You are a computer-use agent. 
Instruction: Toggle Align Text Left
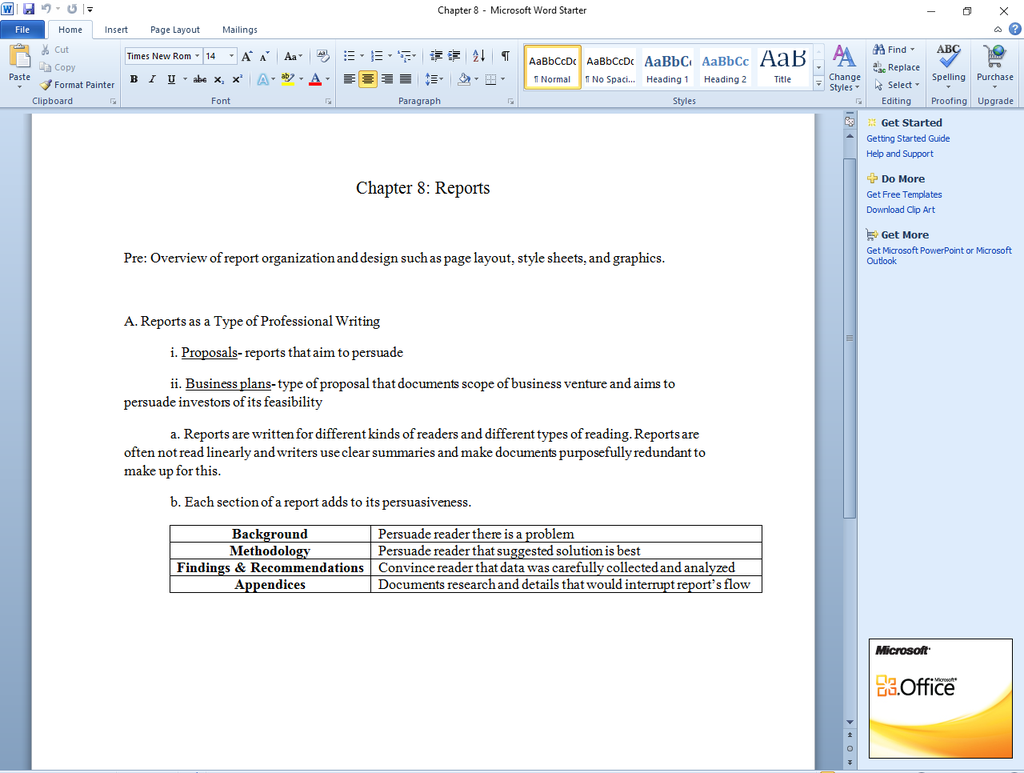(x=349, y=79)
